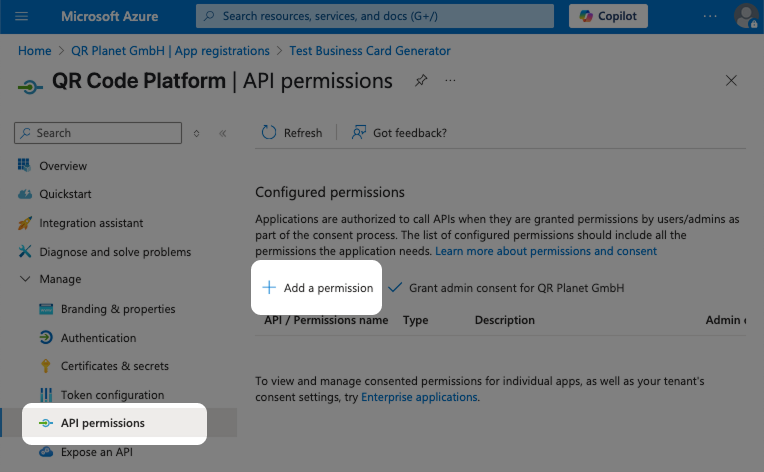The image size is (764, 472).
Task: Focus the sidebar Search field
Action: pos(98,133)
